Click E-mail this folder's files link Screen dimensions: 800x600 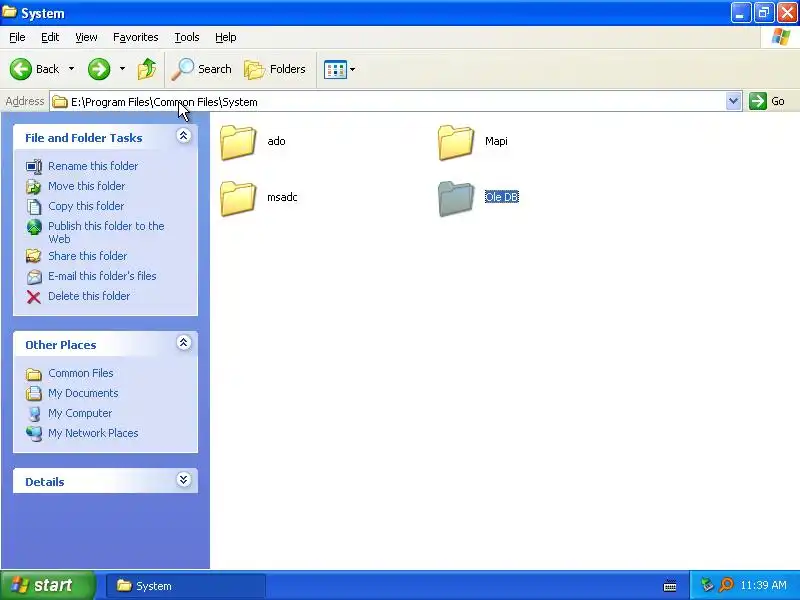[x=102, y=276]
